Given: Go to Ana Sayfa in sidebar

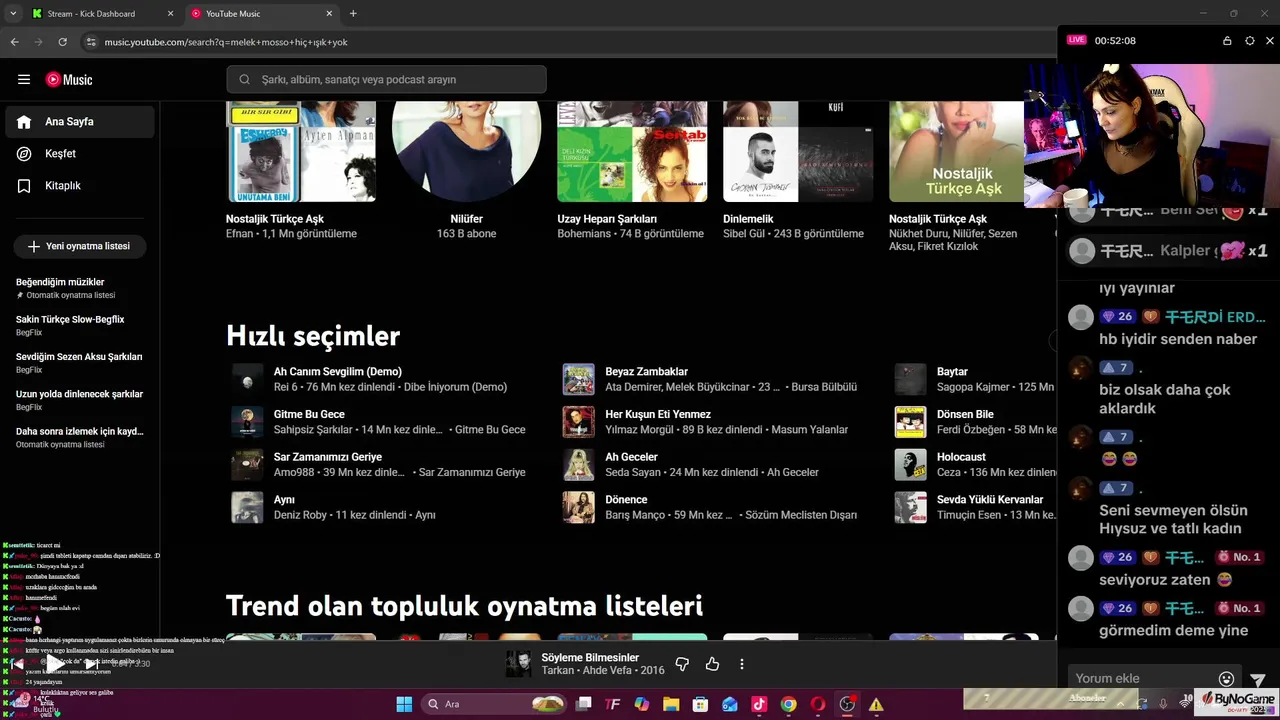Looking at the screenshot, I should 80,122.
